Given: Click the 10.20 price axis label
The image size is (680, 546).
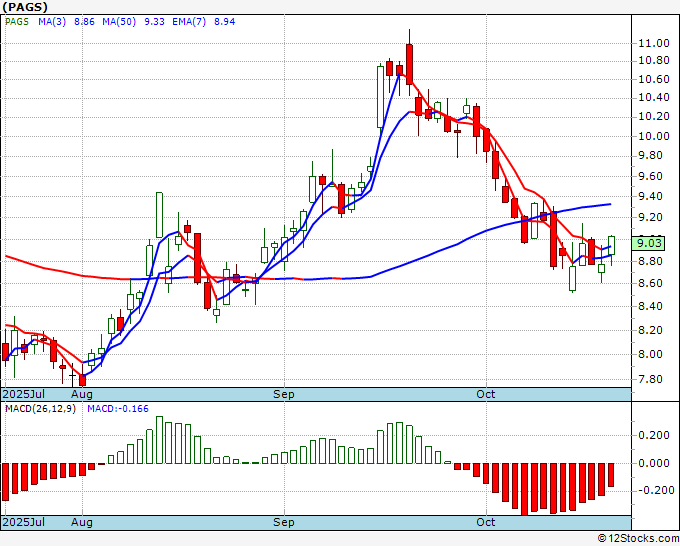Looking at the screenshot, I should (654, 117).
